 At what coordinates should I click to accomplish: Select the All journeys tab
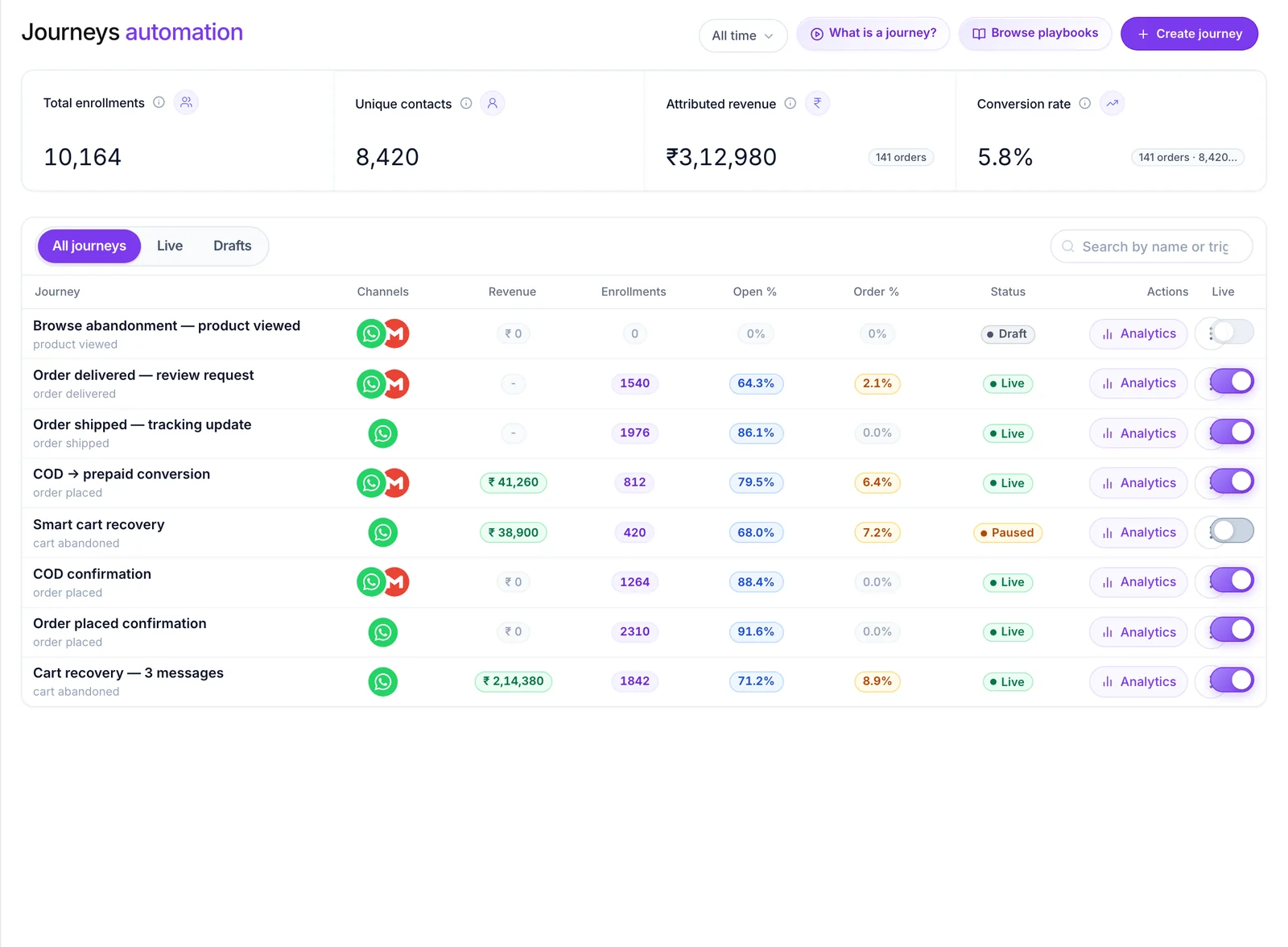pyautogui.click(x=89, y=246)
